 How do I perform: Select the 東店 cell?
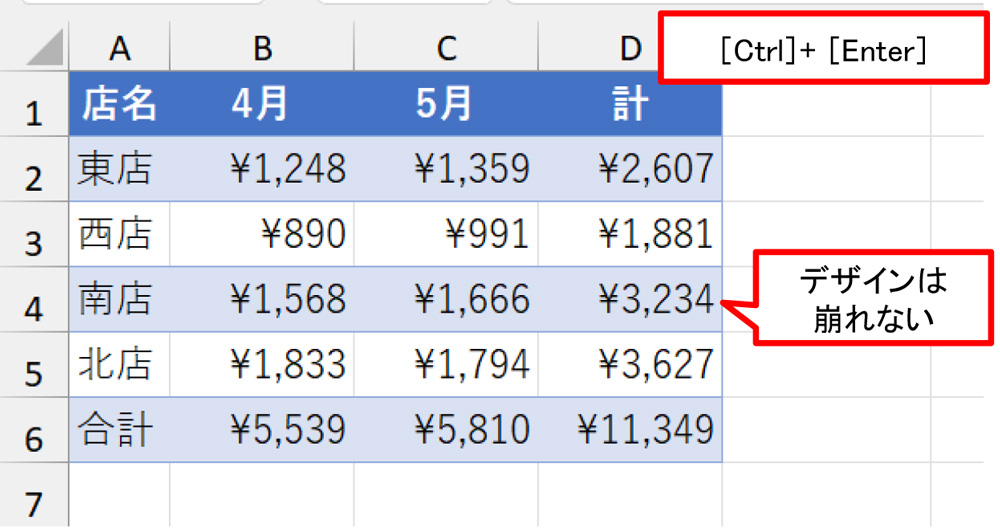119,169
